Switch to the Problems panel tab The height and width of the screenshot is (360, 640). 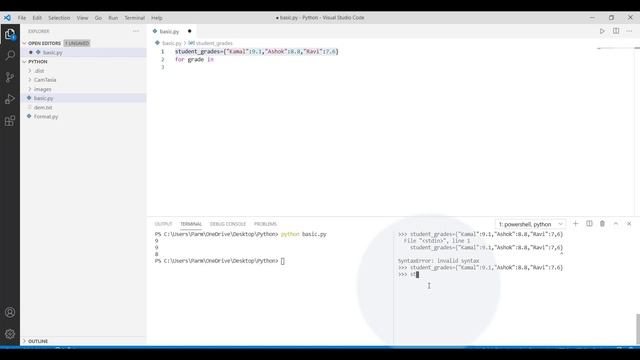265,224
